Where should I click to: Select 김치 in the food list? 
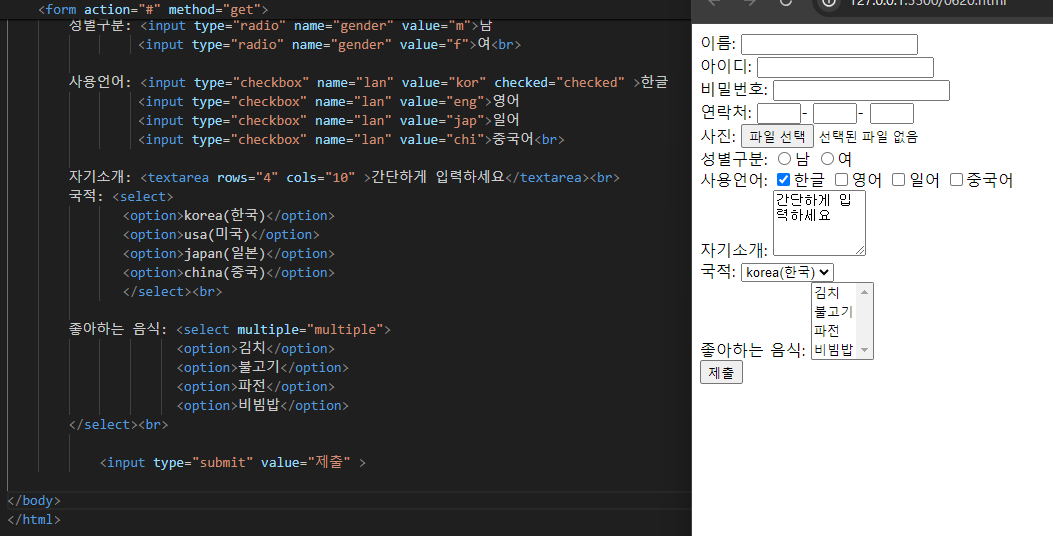(x=832, y=293)
